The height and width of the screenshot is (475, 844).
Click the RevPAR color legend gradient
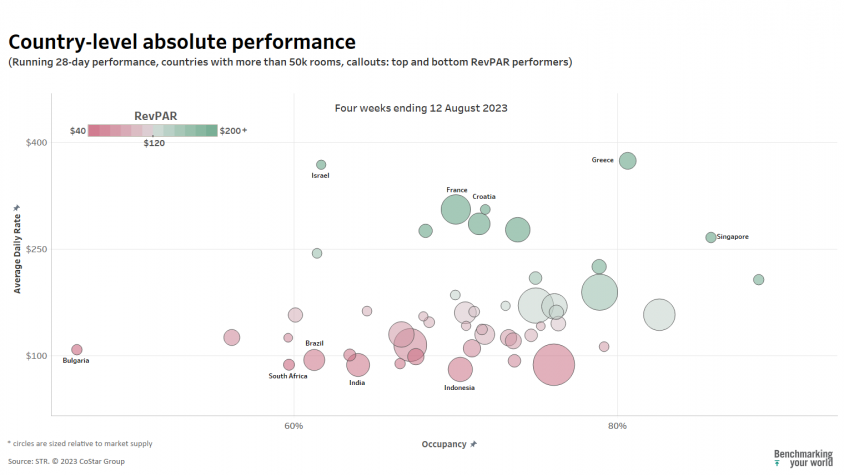coord(153,130)
